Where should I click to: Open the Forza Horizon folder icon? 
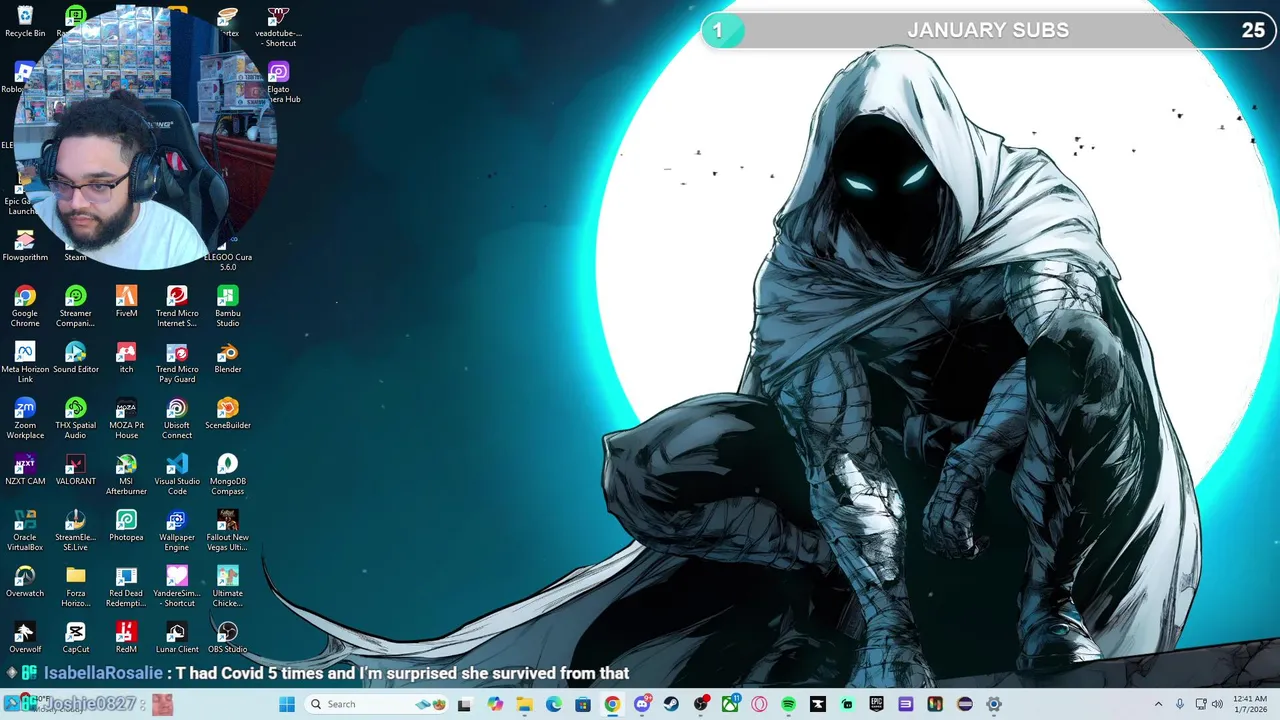point(75,586)
